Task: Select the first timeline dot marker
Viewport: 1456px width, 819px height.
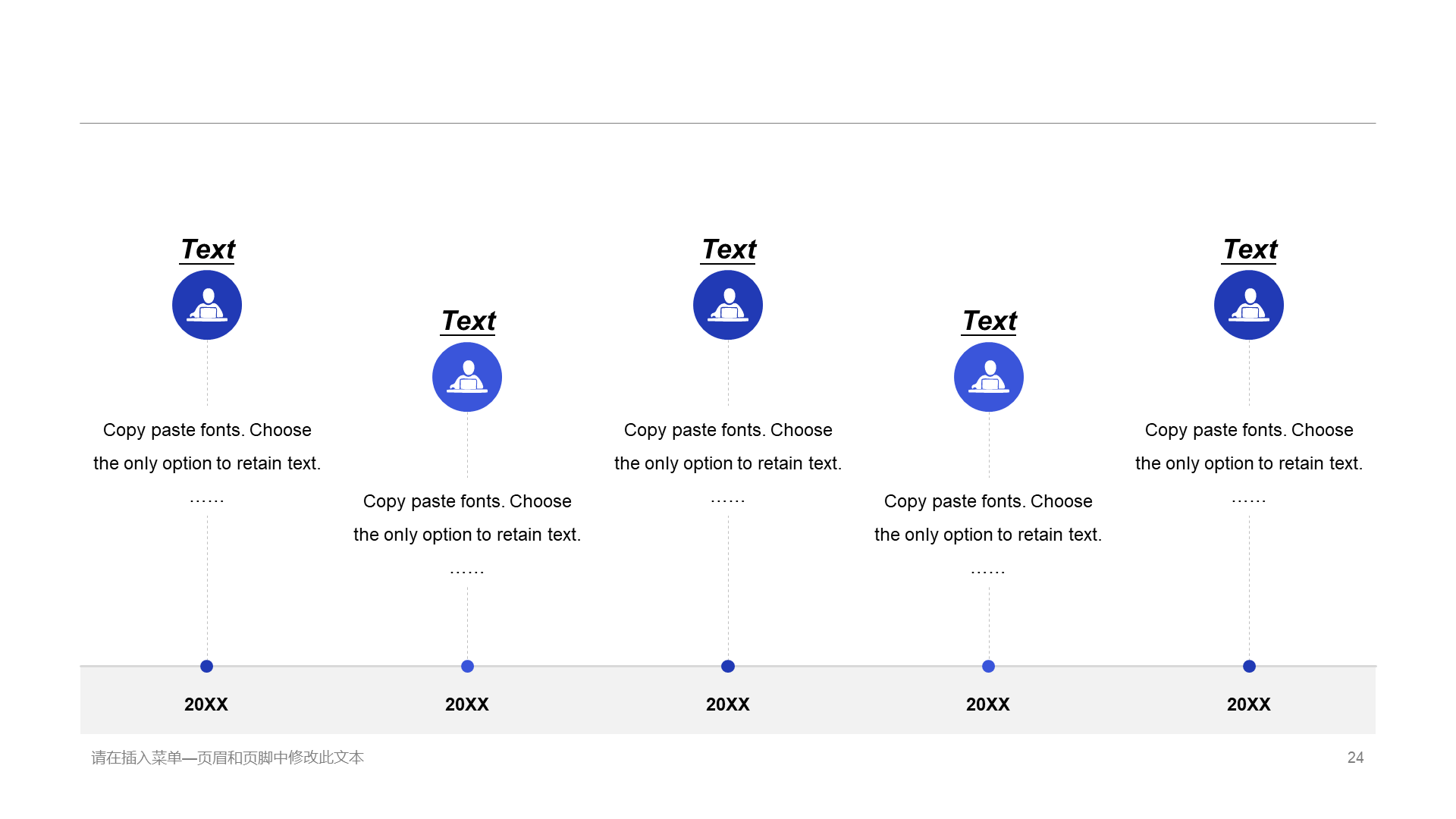Action: tap(206, 667)
